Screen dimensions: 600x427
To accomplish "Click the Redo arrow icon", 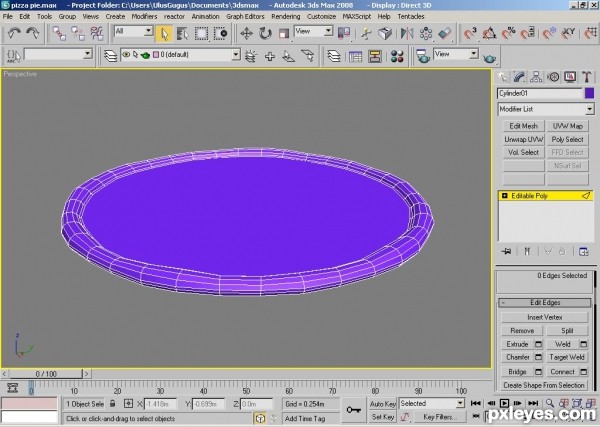I will [x=32, y=33].
